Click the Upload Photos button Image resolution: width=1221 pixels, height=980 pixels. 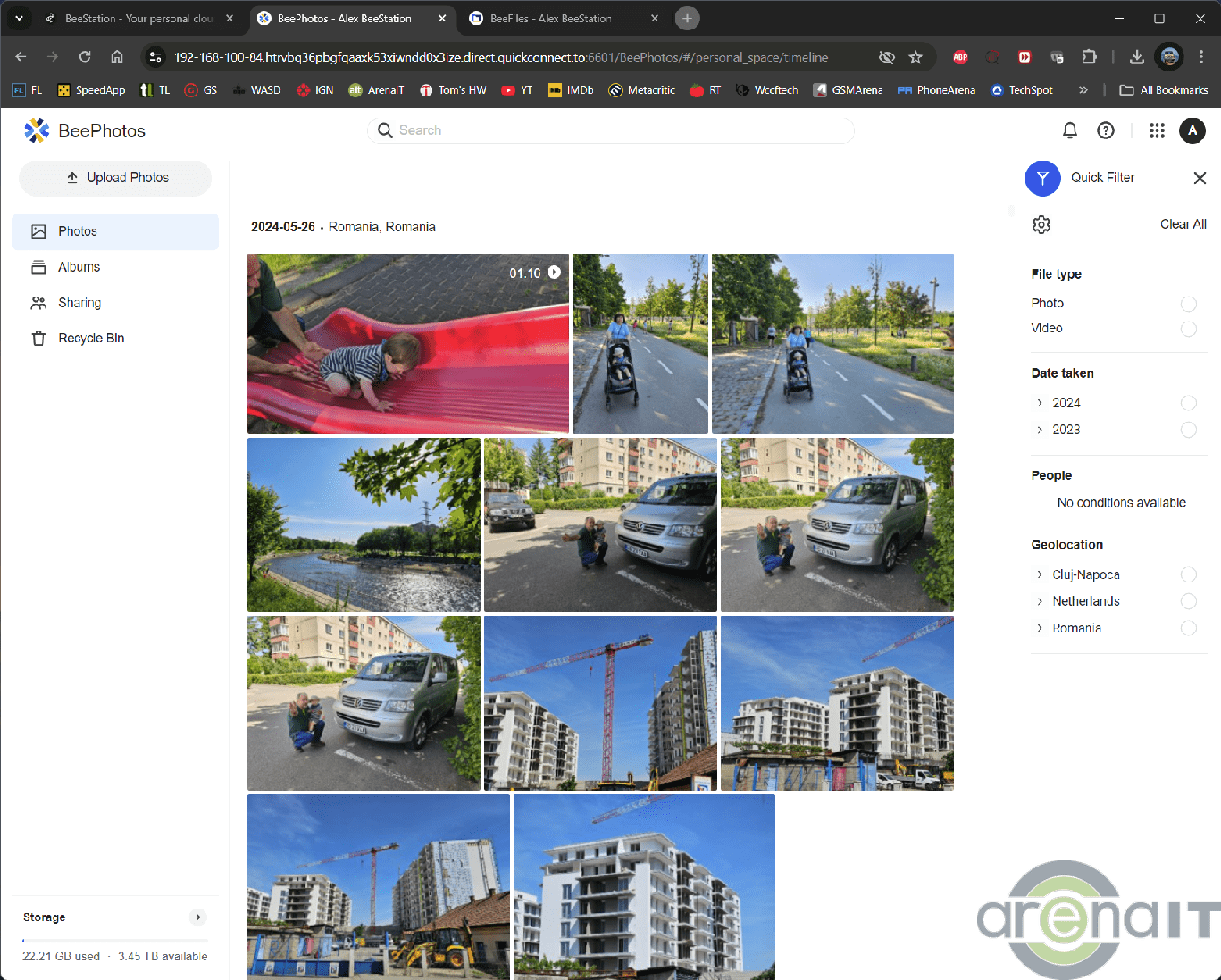(115, 178)
